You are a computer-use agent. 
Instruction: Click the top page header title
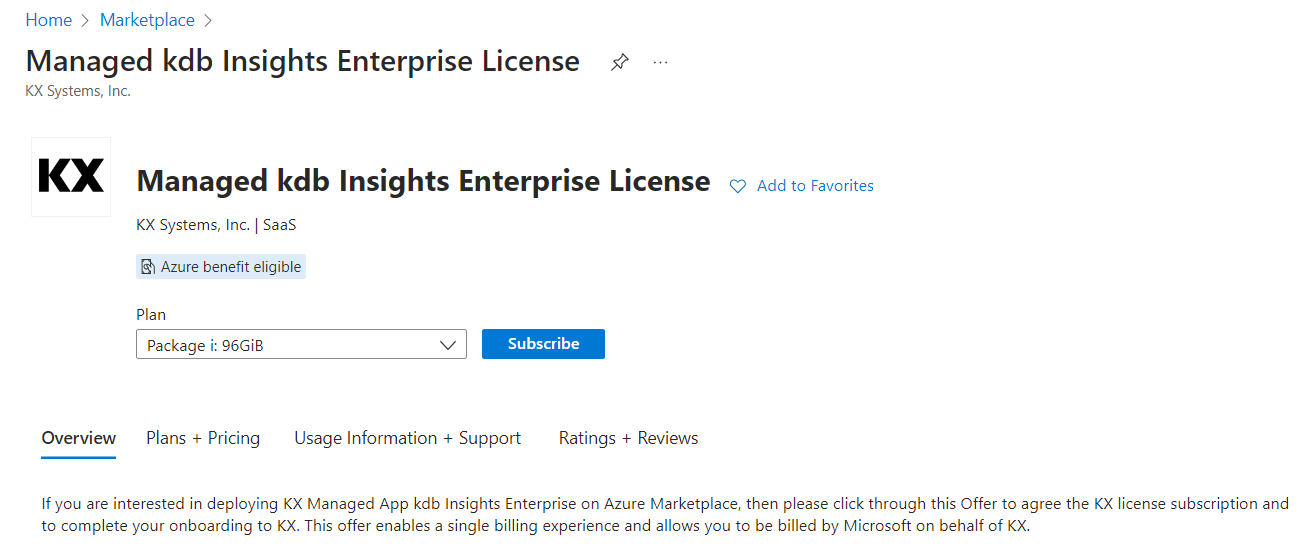(302, 61)
